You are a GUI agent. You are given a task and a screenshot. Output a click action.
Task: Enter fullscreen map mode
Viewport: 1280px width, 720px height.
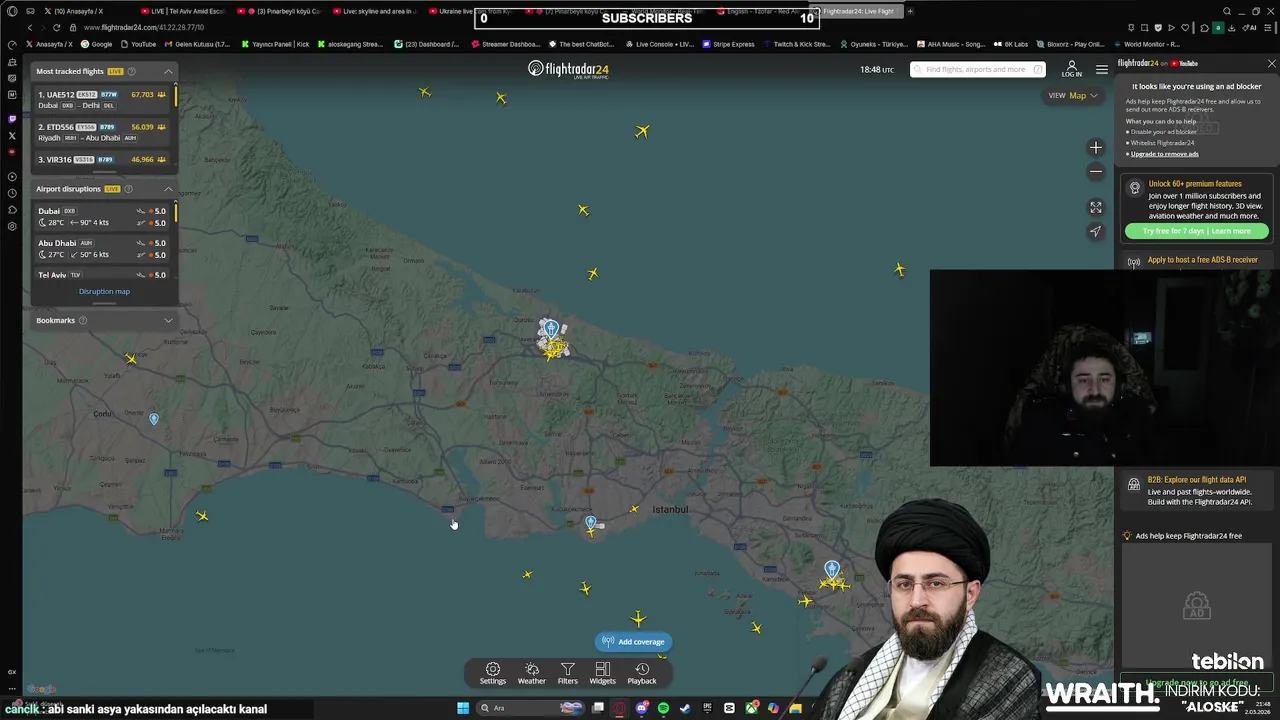tap(1096, 207)
